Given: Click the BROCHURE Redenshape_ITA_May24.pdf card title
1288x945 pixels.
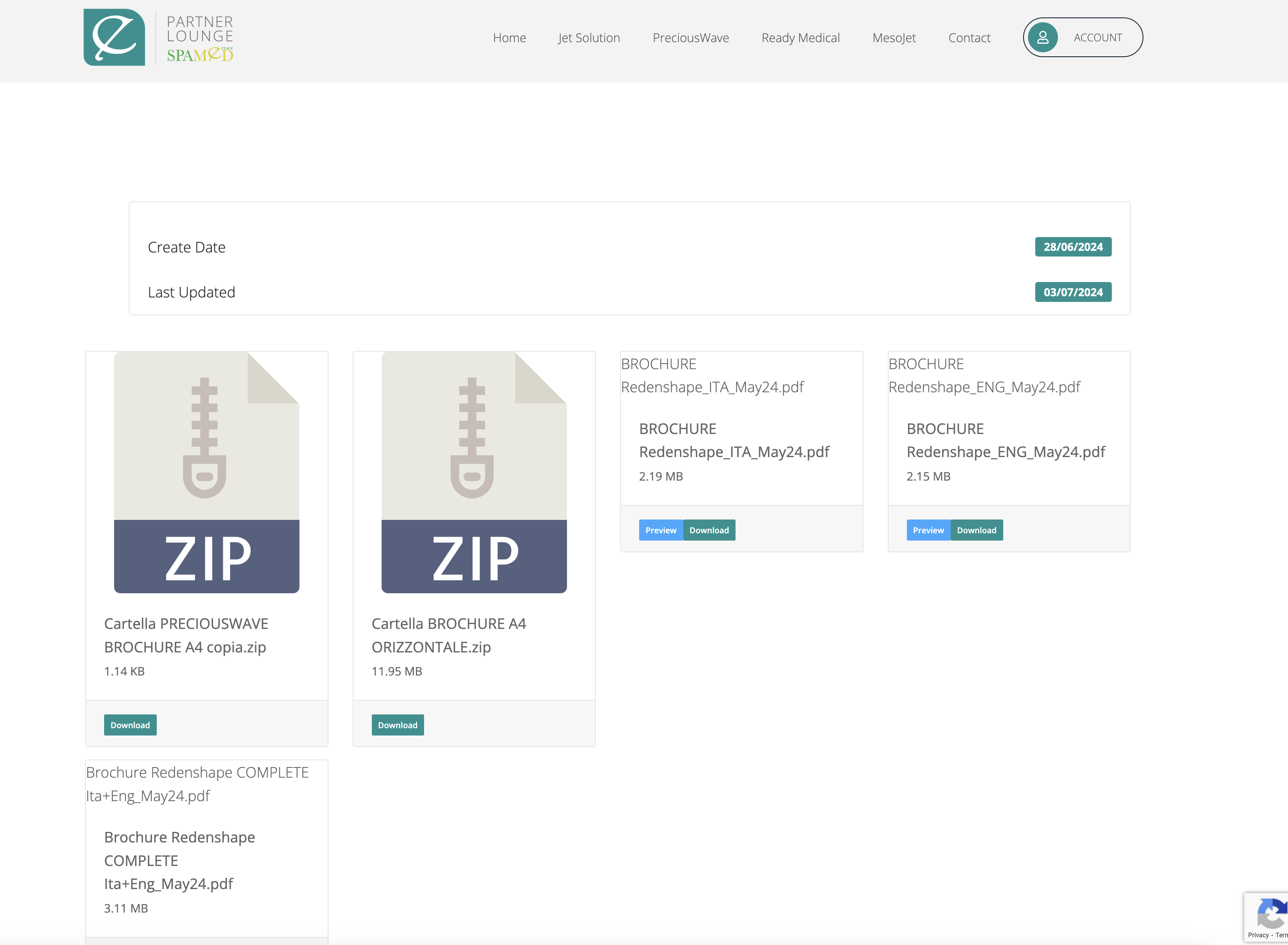Looking at the screenshot, I should [734, 440].
